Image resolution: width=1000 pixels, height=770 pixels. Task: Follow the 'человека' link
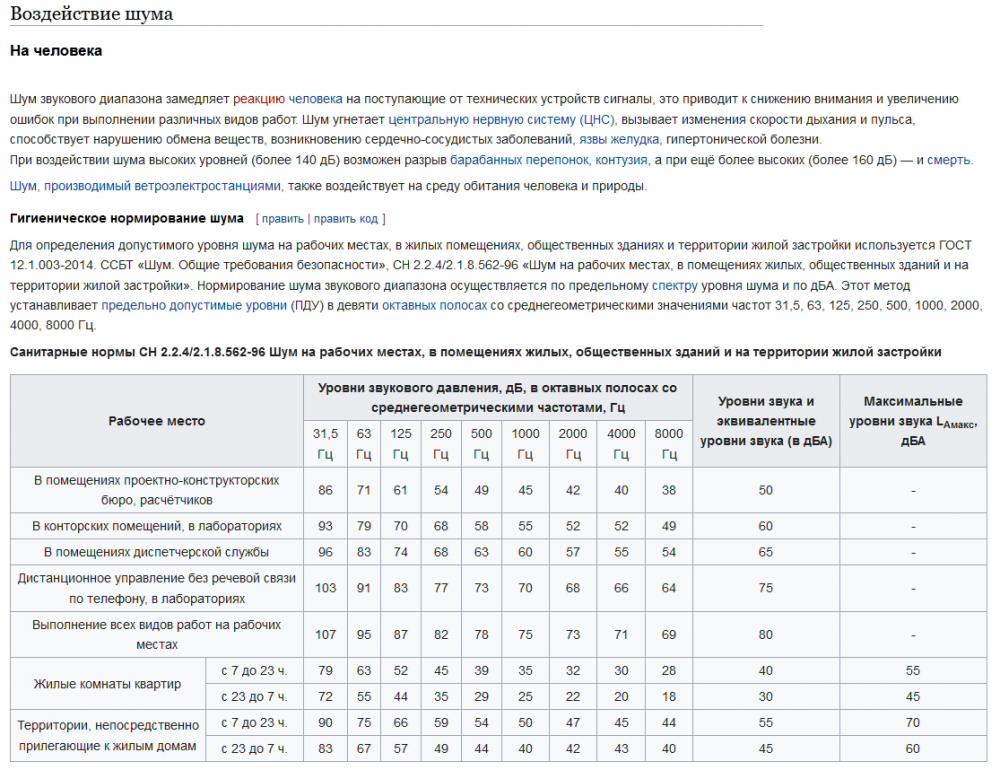pos(316,99)
